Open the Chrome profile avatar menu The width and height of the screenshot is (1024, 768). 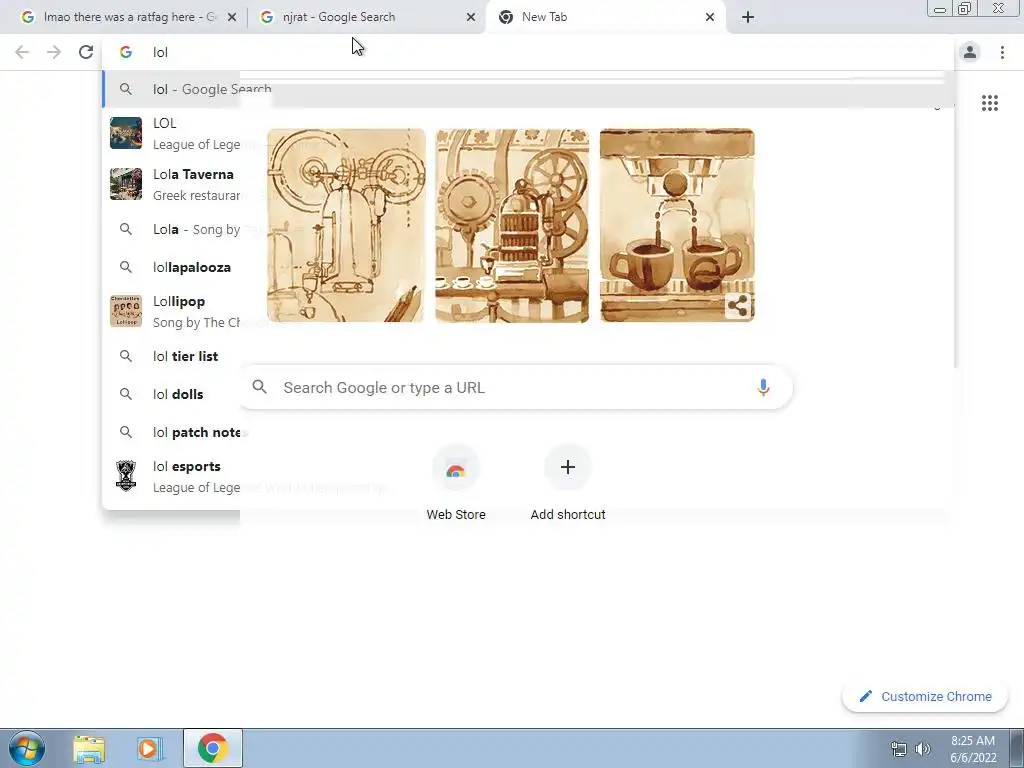click(x=970, y=52)
